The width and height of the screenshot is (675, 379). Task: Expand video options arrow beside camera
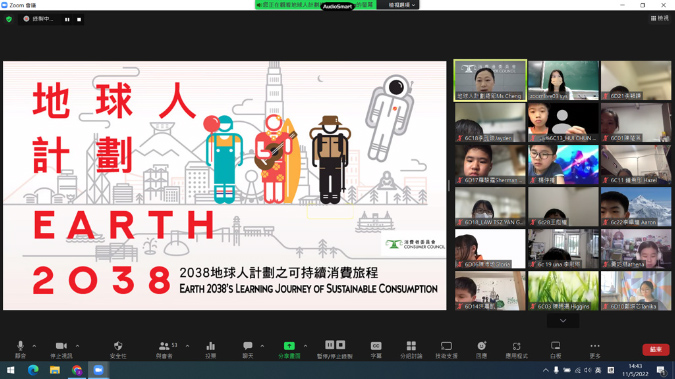(x=77, y=346)
